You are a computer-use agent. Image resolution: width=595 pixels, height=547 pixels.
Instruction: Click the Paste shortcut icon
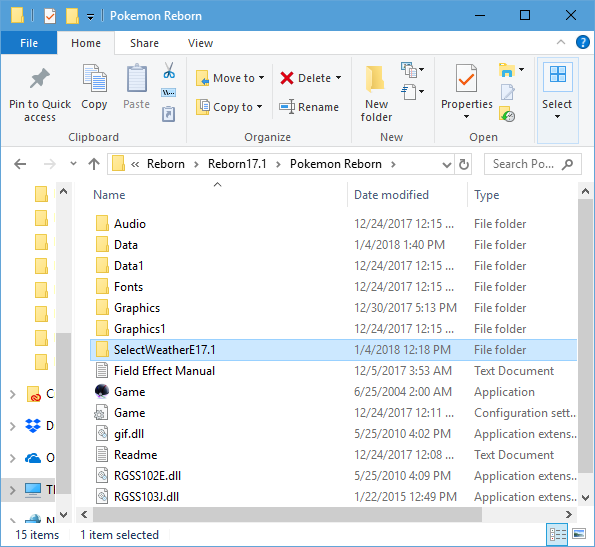168,114
